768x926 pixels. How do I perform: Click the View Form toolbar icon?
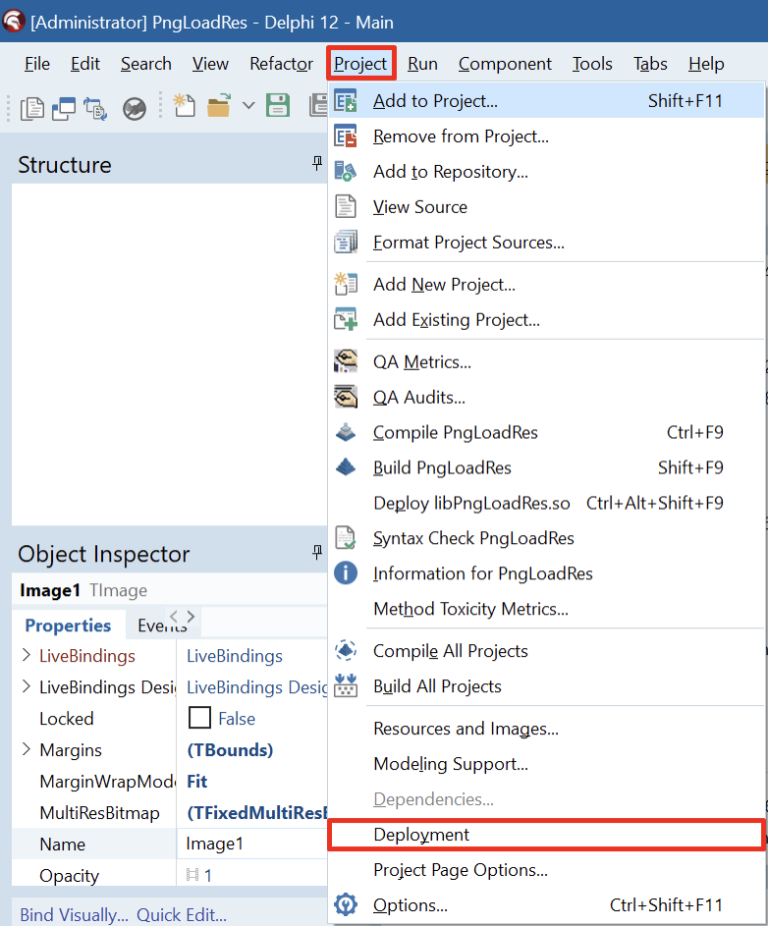[63, 107]
